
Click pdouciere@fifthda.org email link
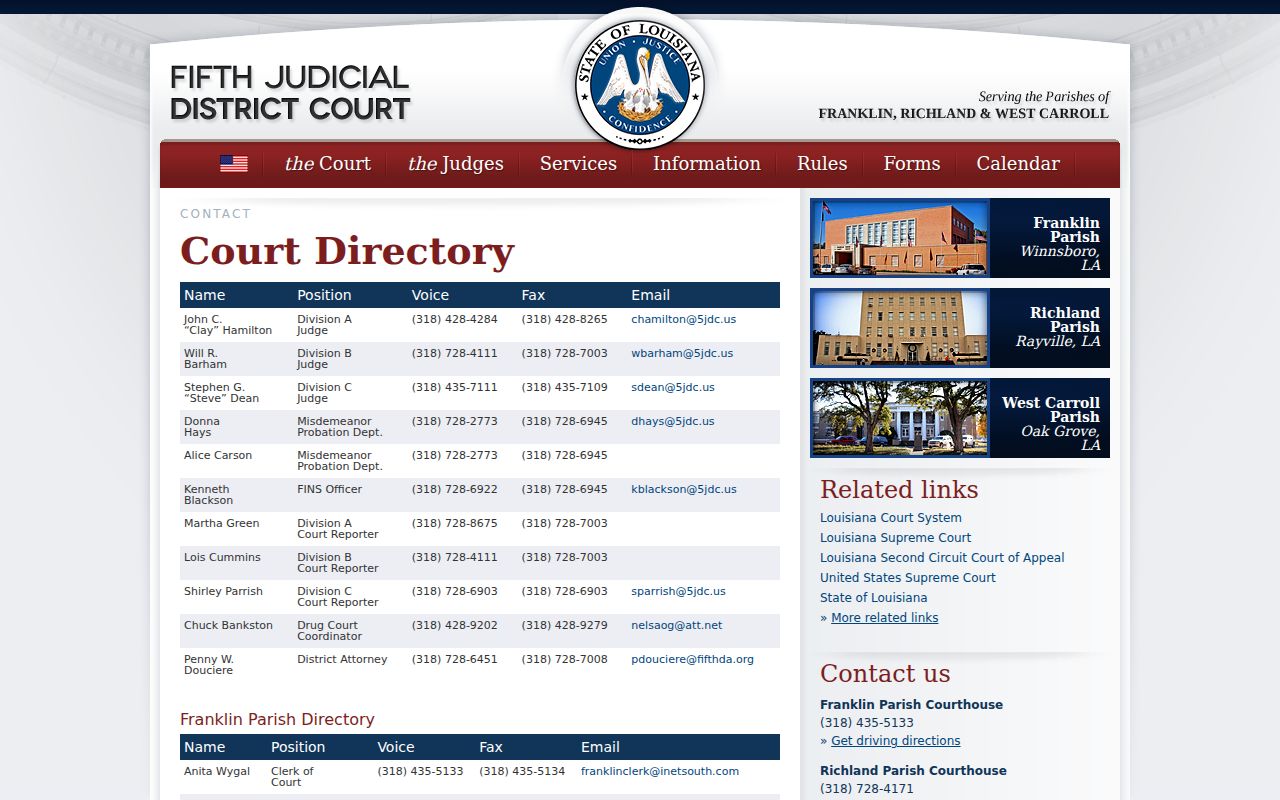(692, 660)
